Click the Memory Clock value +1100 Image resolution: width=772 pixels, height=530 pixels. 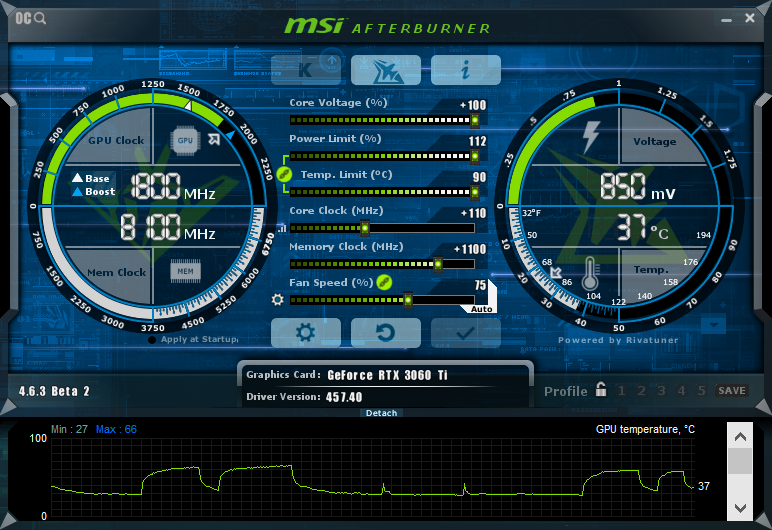pyautogui.click(x=470, y=249)
